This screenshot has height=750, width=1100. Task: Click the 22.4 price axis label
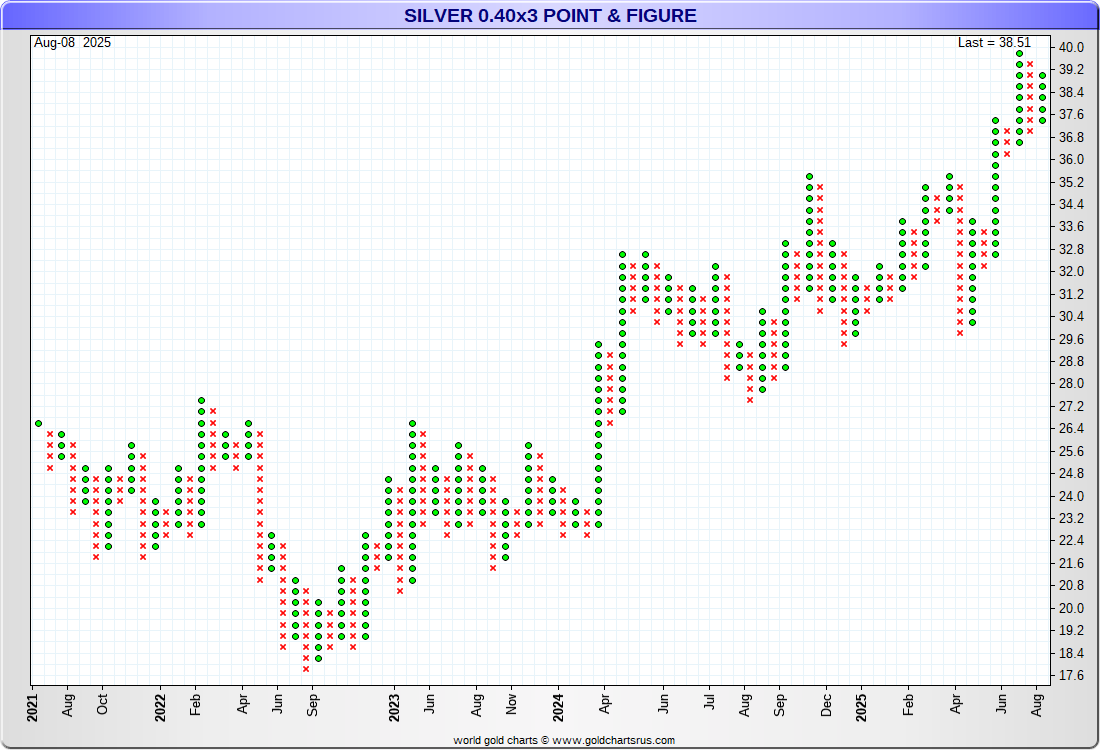tap(1071, 540)
